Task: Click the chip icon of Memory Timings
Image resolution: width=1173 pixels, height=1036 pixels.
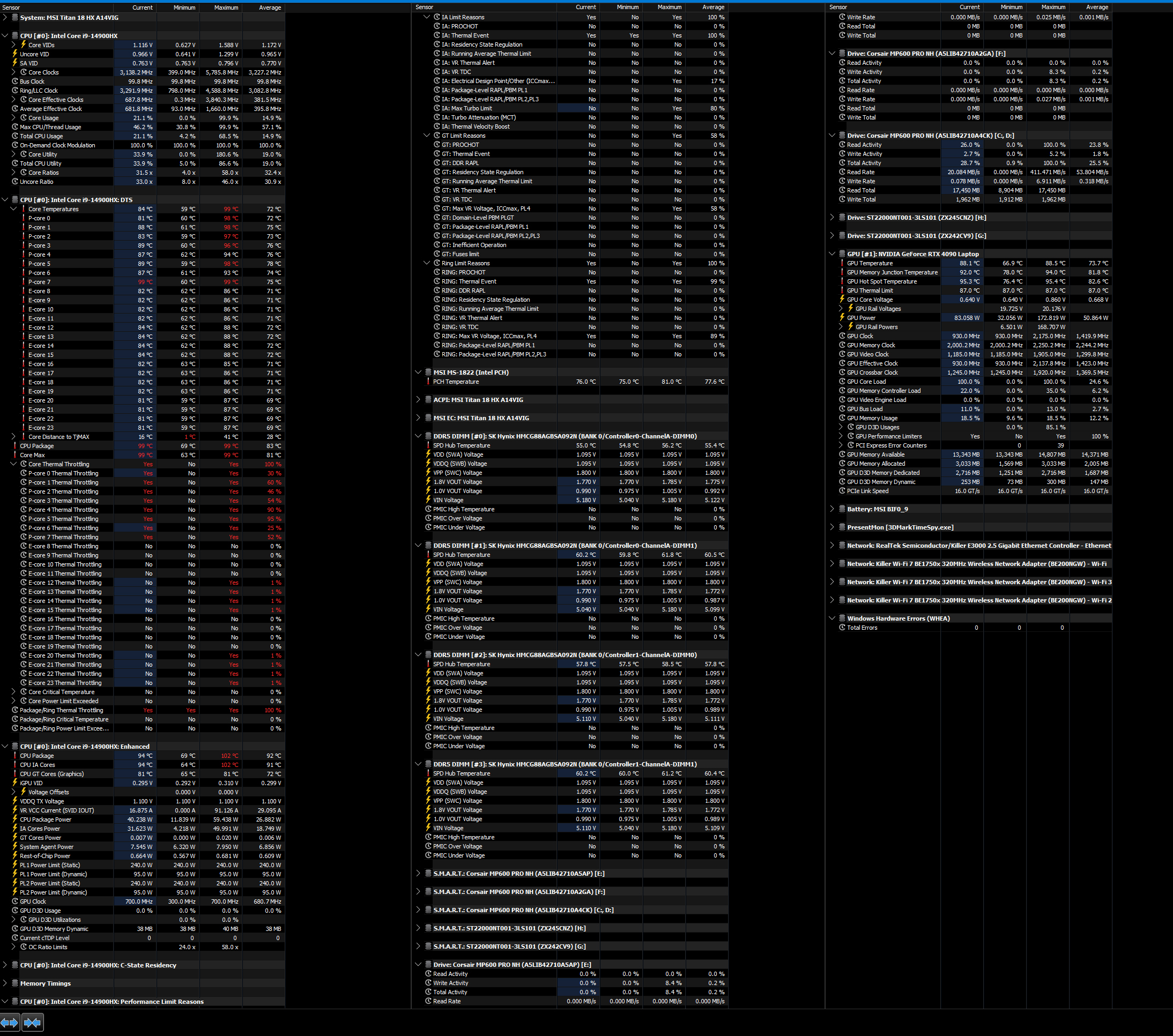Action: coord(15,983)
